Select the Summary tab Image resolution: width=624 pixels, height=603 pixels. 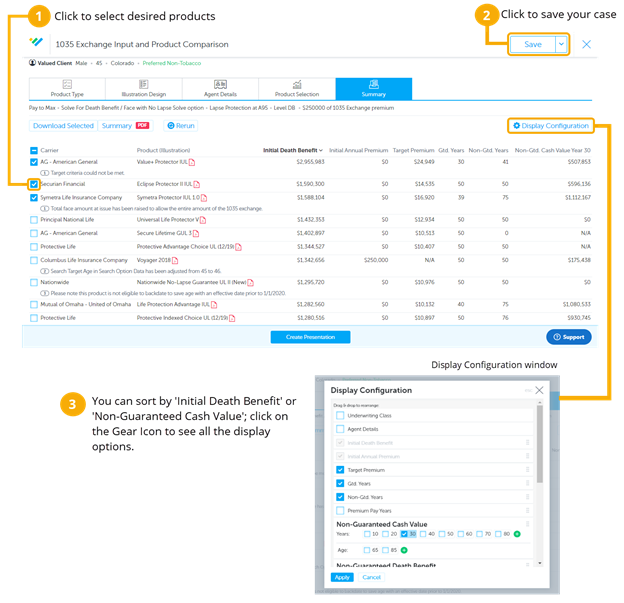pyautogui.click(x=374, y=89)
